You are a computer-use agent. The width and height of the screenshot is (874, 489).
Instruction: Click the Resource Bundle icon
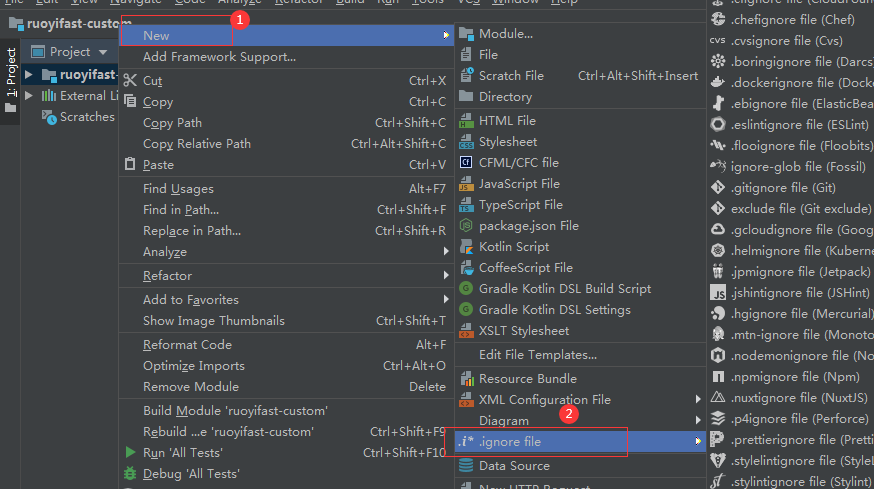466,379
